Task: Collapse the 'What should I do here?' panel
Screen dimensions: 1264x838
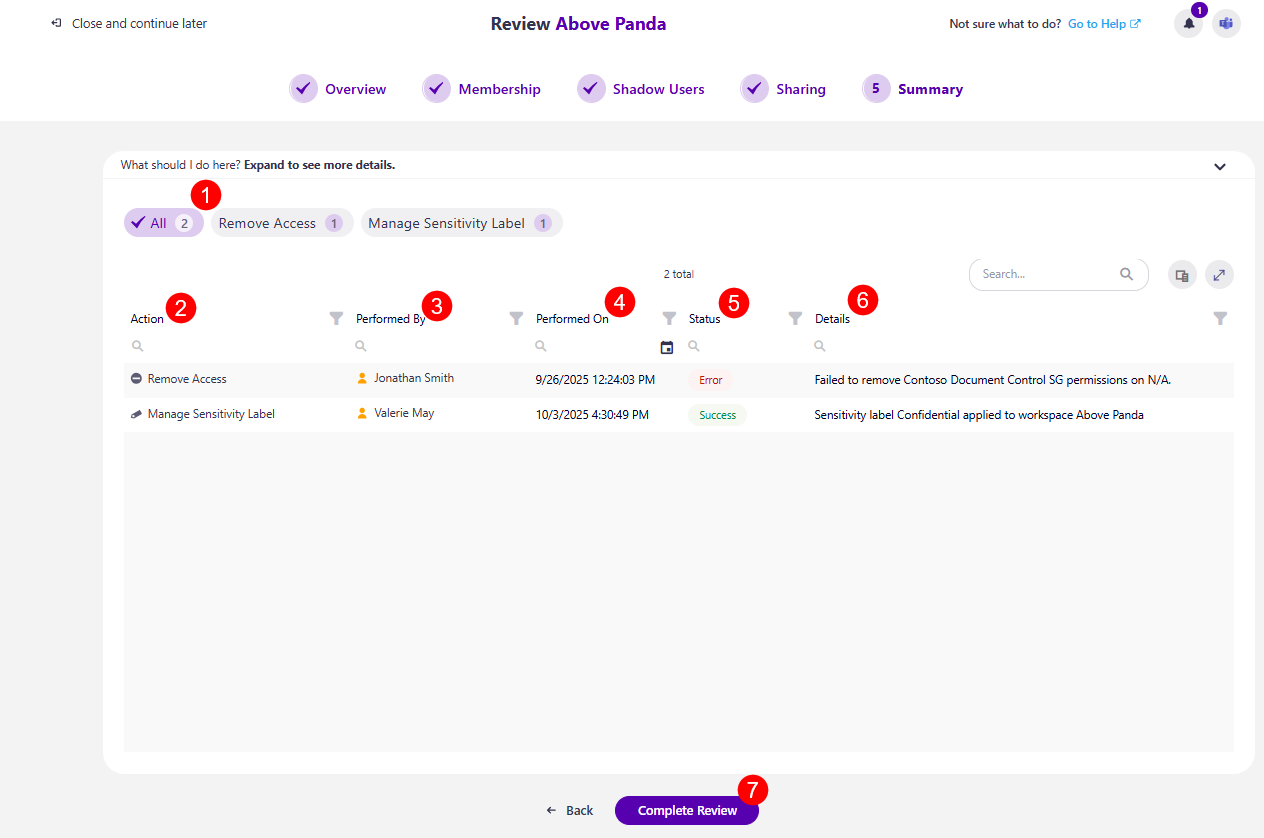Action: click(1220, 166)
